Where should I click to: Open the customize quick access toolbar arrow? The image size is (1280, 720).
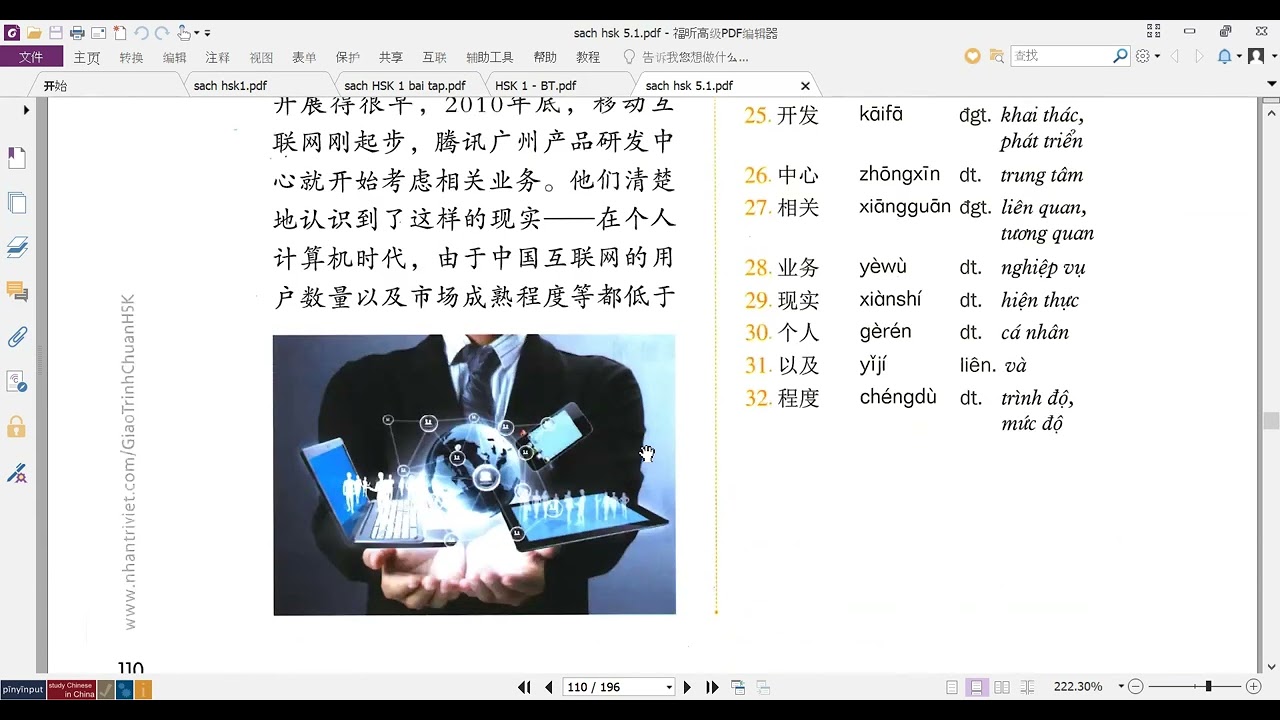click(207, 33)
